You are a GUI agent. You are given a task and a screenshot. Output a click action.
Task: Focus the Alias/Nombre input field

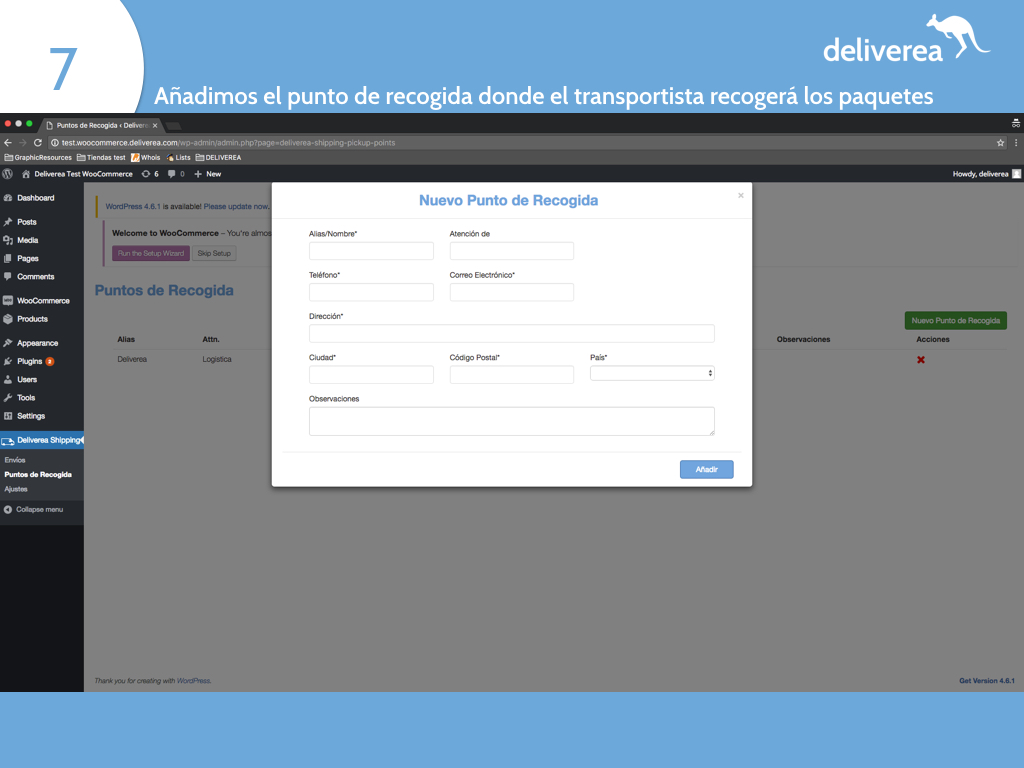point(371,251)
